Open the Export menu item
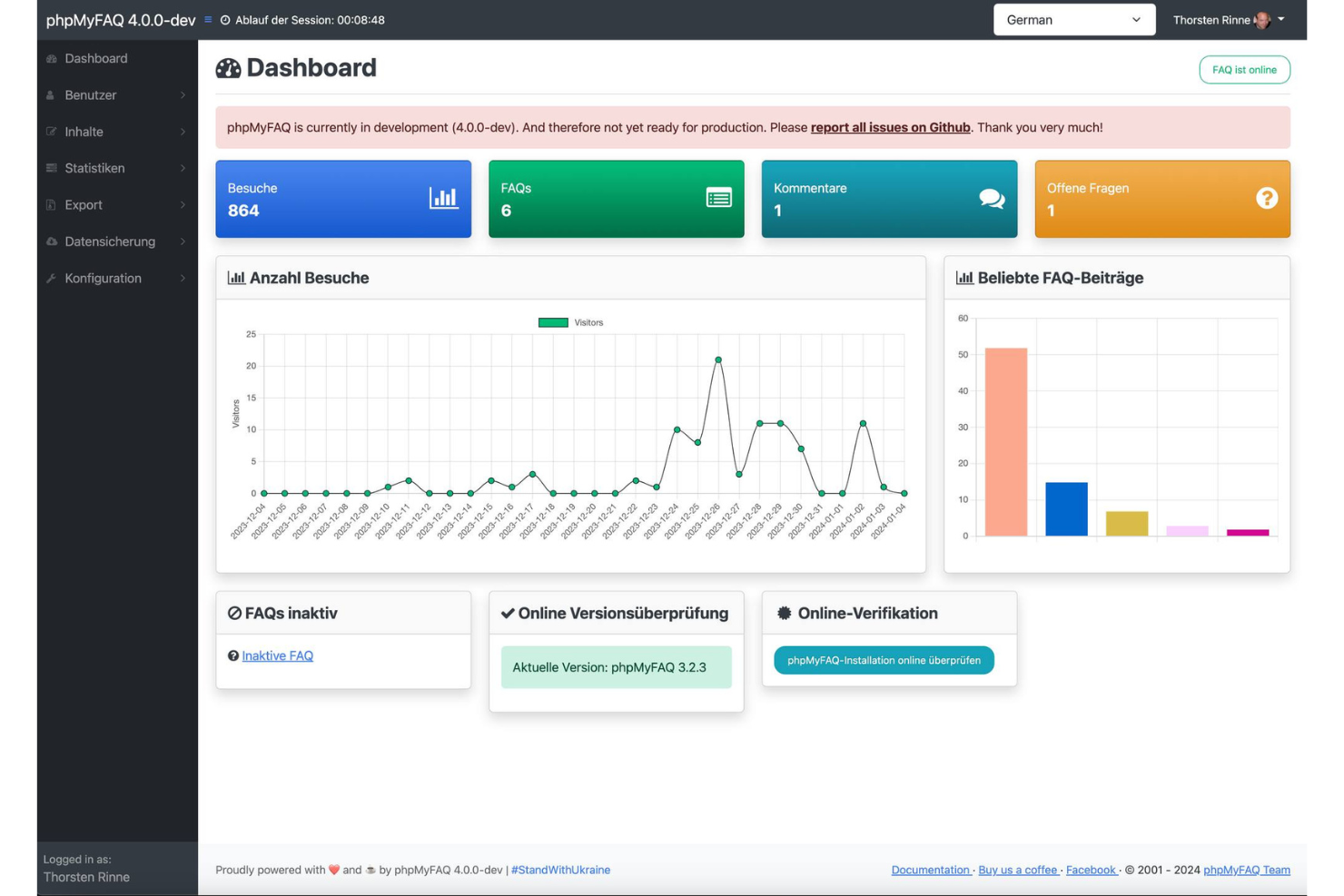Image resolution: width=1344 pixels, height=896 pixels. tap(117, 205)
